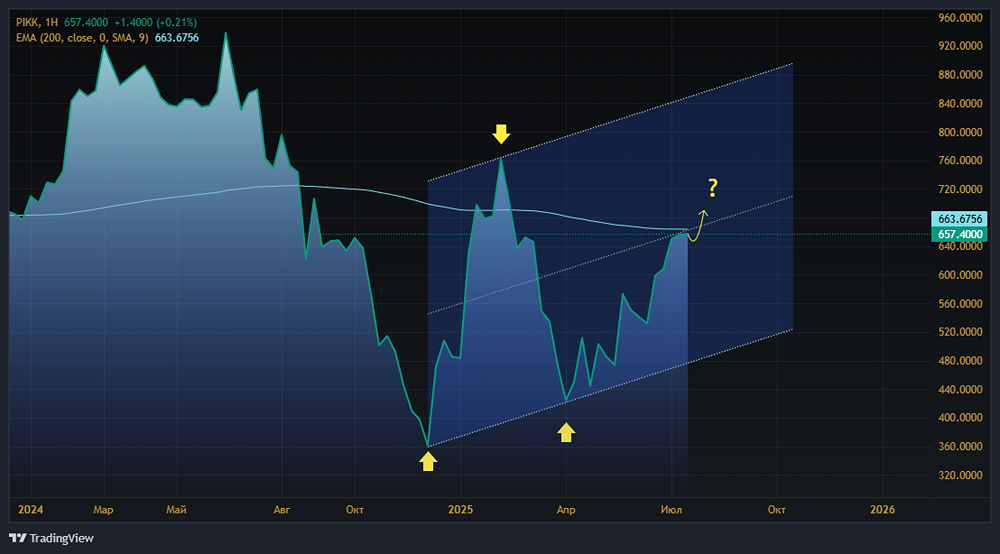Image resolution: width=1000 pixels, height=554 pixels.
Task: Click the PIKK, 1H symbol label
Action: [37, 22]
